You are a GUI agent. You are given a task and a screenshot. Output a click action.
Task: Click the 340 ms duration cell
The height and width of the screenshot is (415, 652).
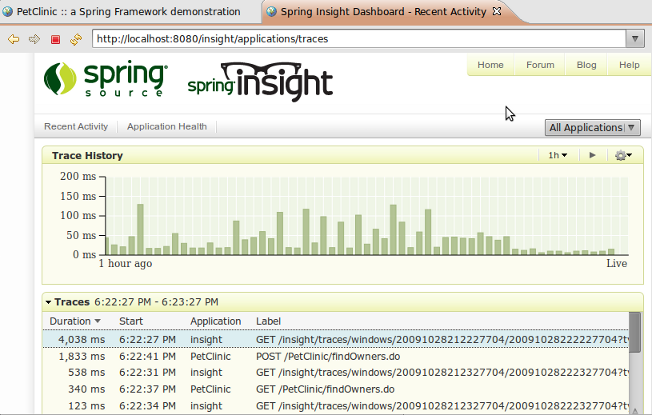point(86,389)
